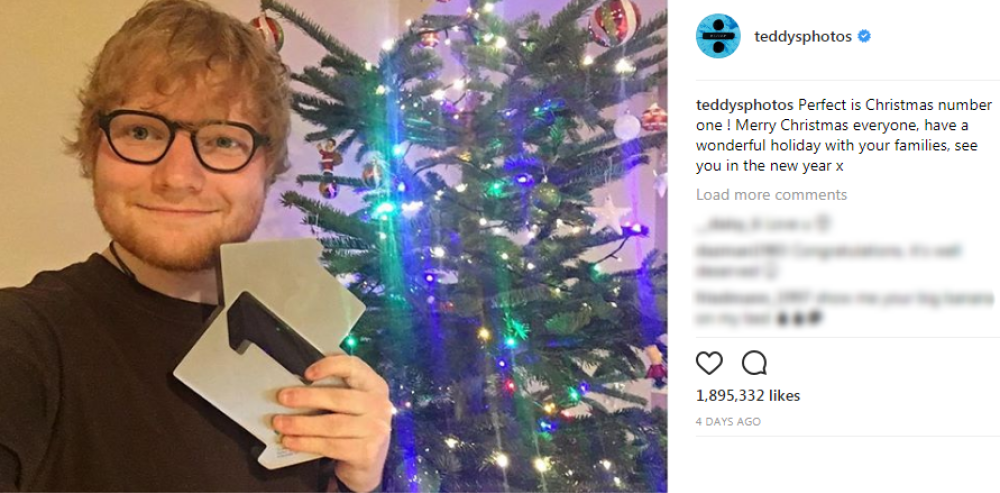
Task: Click the silver number one trophy in photo
Action: point(270,350)
